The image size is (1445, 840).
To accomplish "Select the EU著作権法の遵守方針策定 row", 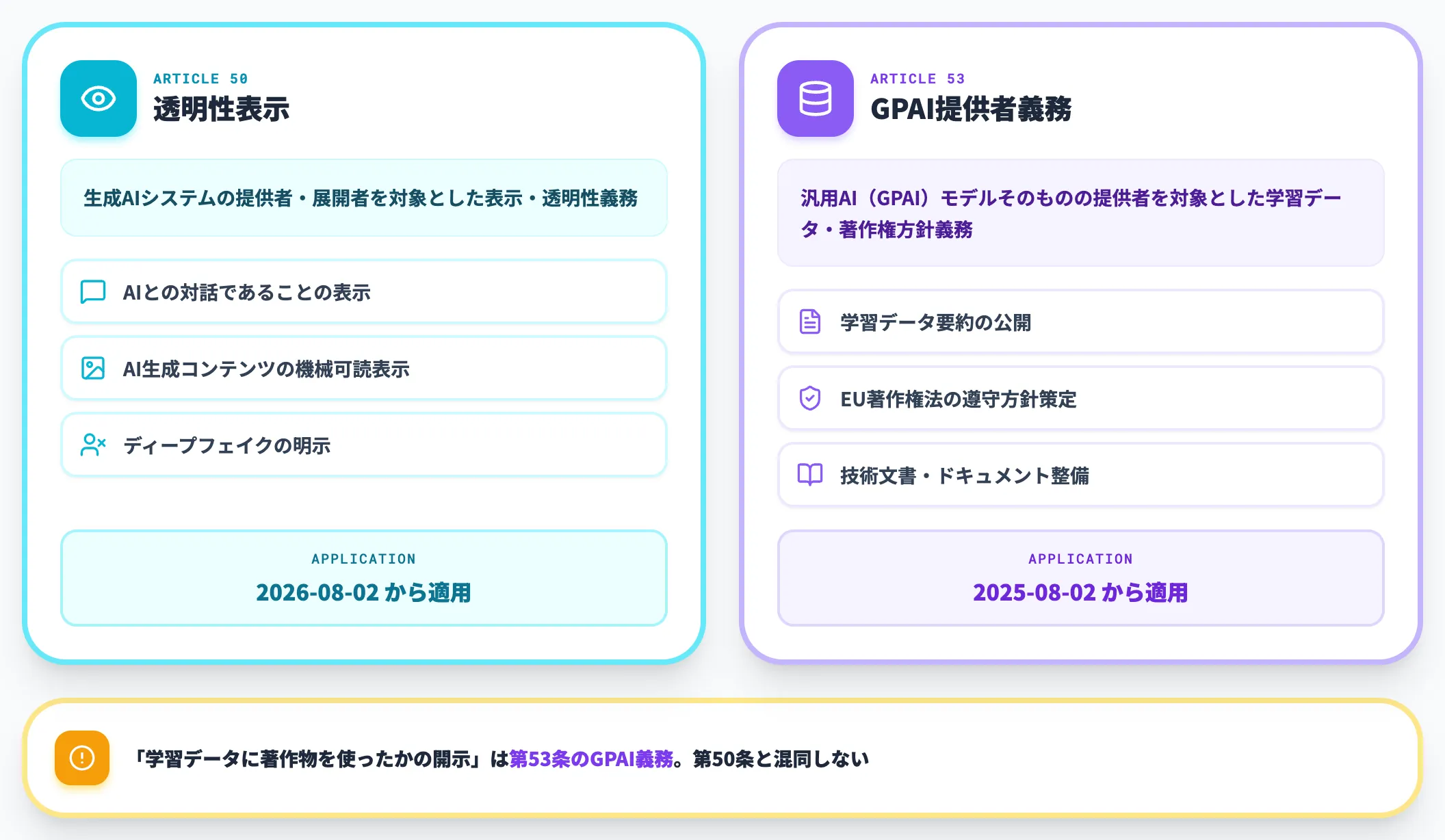I will [1081, 399].
